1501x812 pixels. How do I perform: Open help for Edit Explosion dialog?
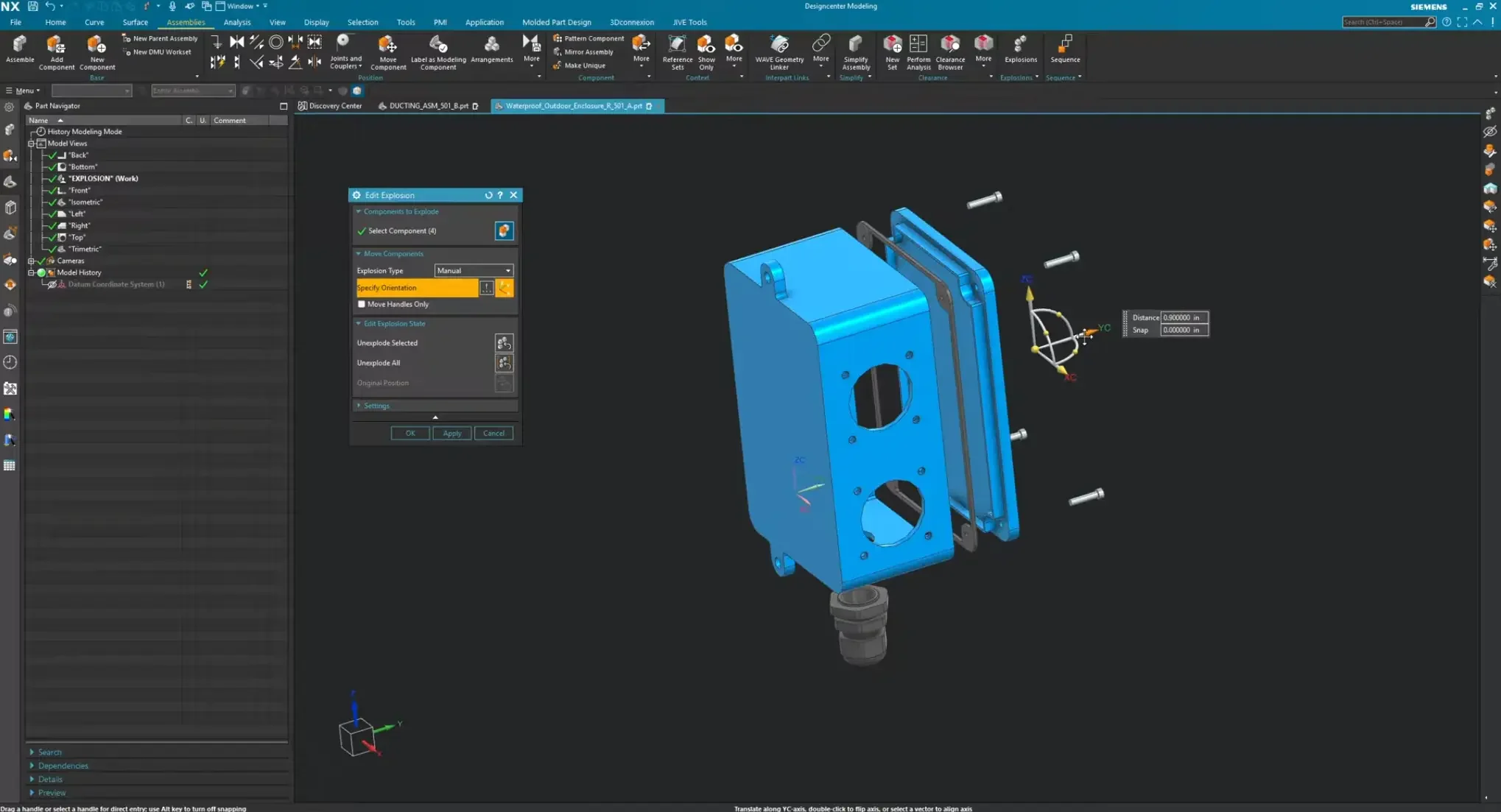coord(500,195)
